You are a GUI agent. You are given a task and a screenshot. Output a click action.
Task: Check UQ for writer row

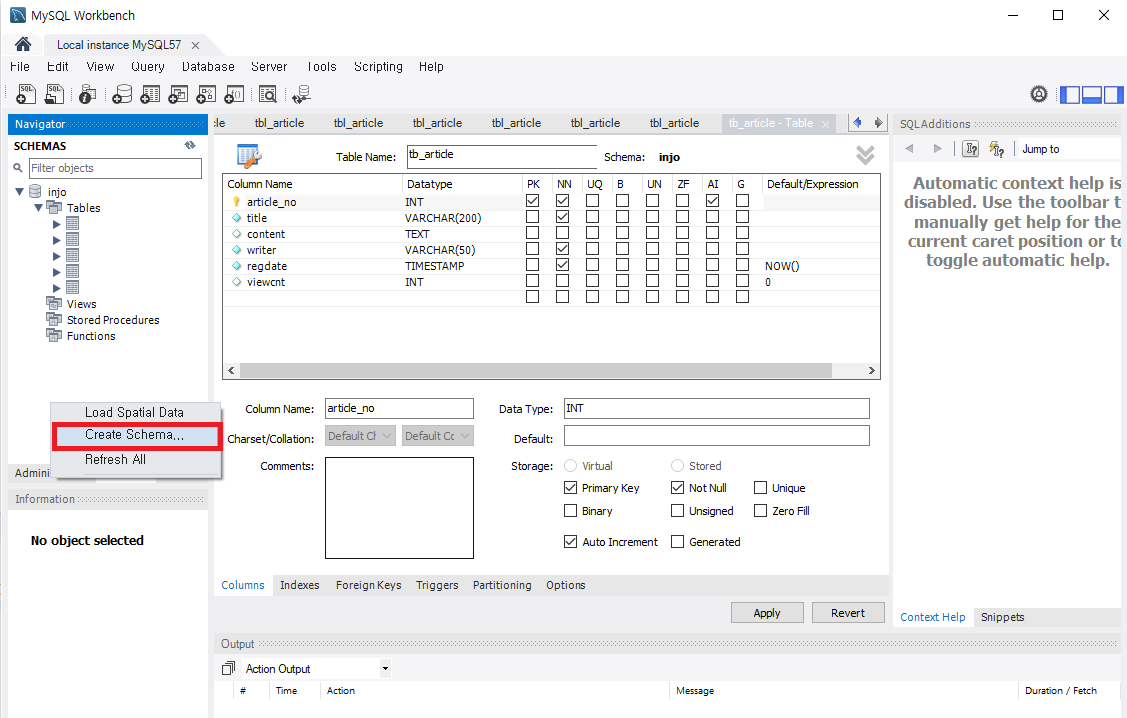(x=592, y=249)
